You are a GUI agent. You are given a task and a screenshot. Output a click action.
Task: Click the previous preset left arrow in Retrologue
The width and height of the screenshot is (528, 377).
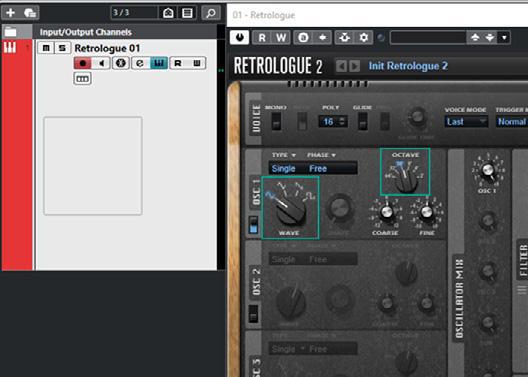[341, 66]
